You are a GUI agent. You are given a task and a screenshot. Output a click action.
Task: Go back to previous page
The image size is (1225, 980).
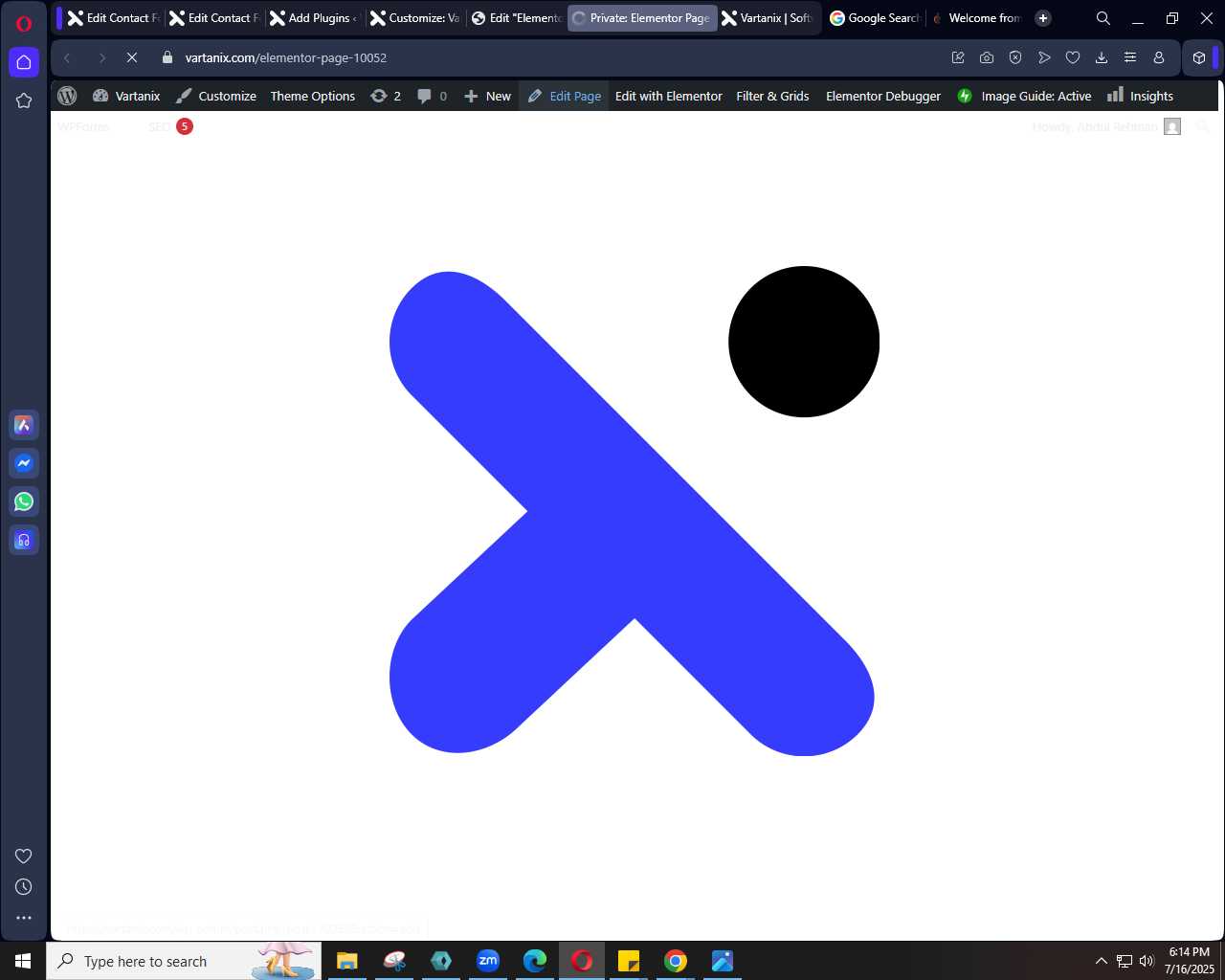(x=67, y=57)
